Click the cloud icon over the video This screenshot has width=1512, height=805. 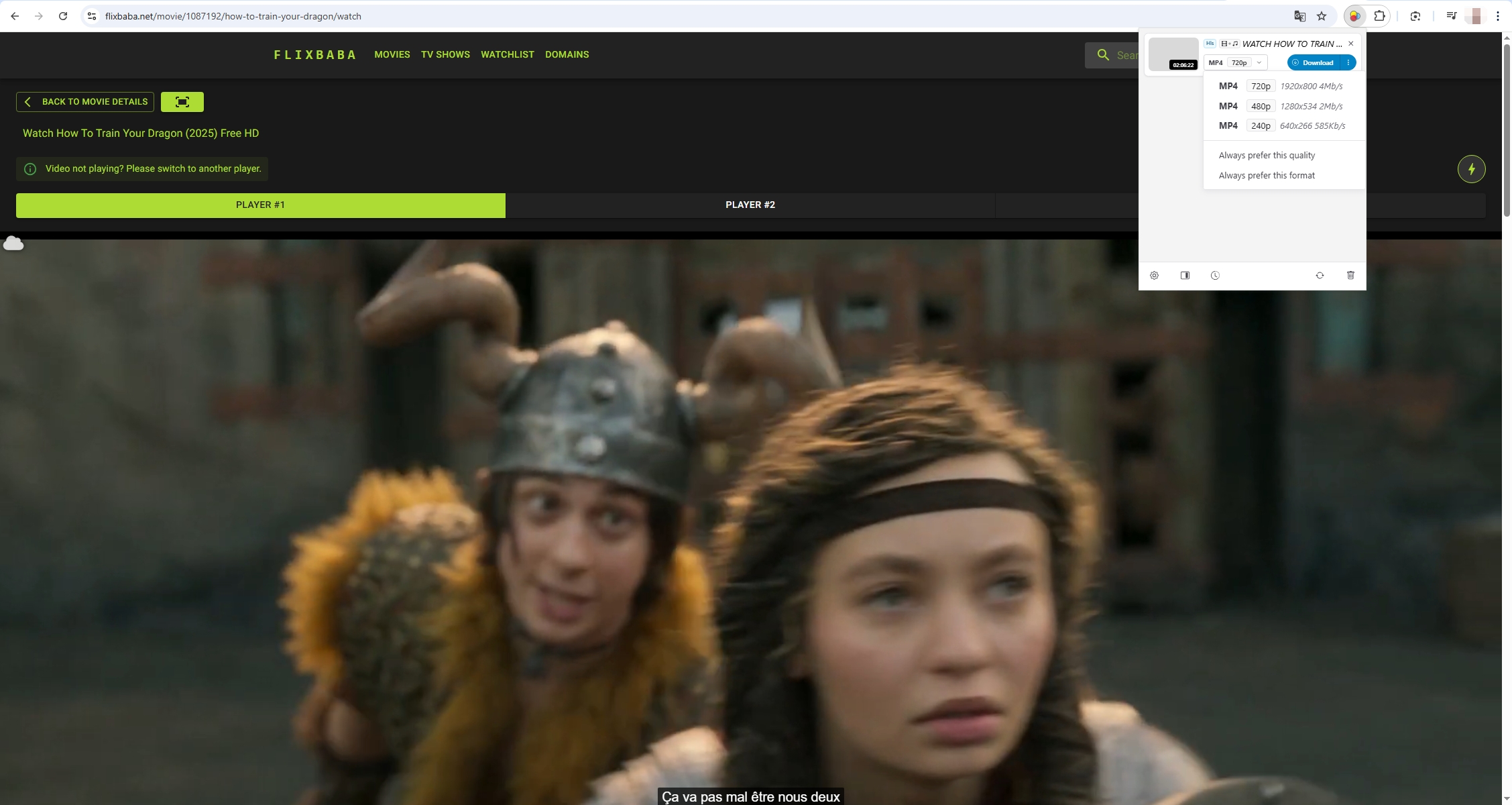pyautogui.click(x=13, y=243)
